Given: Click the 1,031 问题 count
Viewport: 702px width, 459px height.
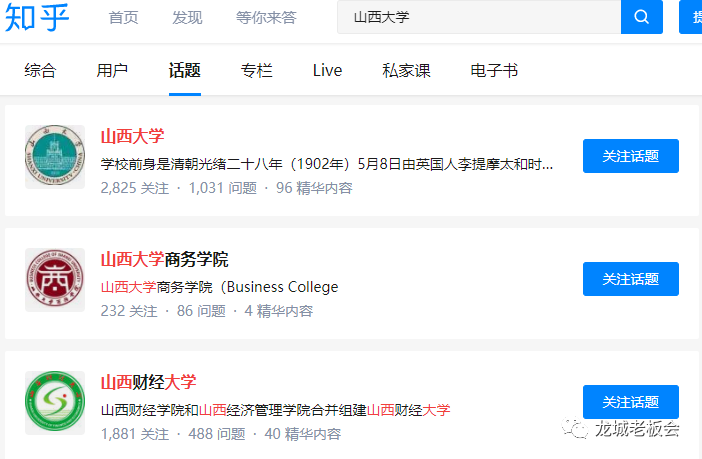Looking at the screenshot, I should (x=223, y=188).
